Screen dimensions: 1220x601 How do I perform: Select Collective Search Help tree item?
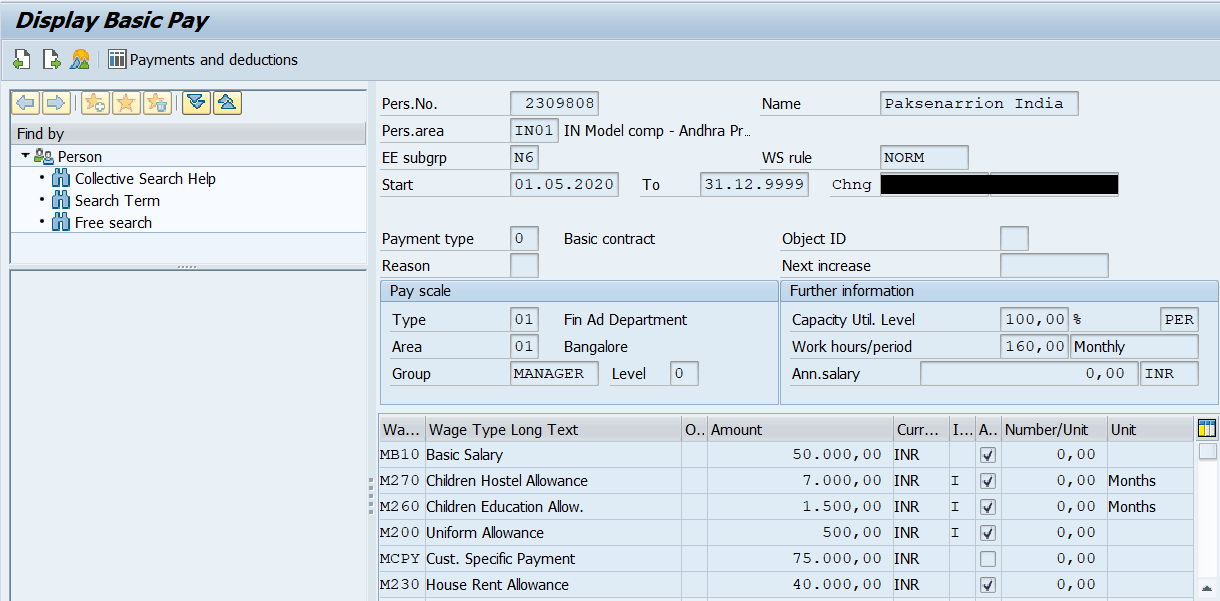145,179
